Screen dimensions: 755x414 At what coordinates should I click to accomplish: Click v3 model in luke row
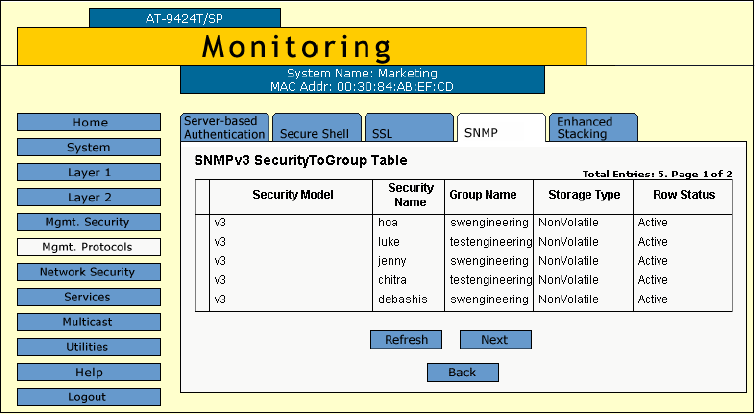pos(220,242)
